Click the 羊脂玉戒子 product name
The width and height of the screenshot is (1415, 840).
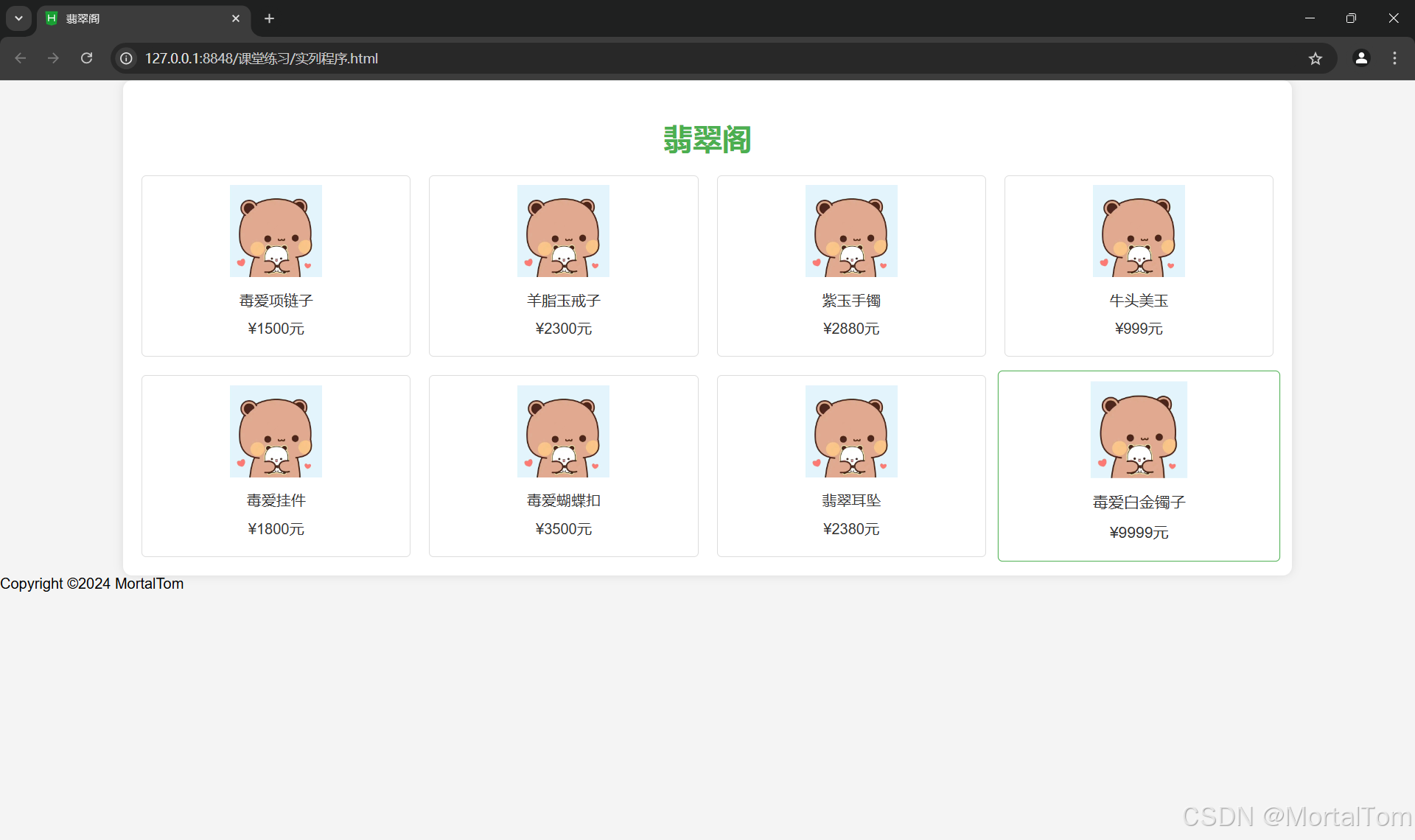coord(563,301)
